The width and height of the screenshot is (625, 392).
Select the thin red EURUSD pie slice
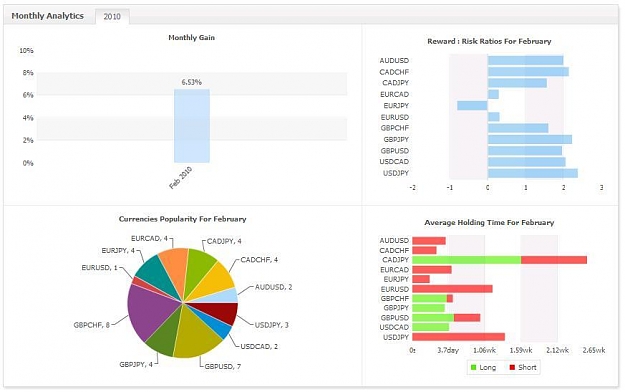pos(142,282)
